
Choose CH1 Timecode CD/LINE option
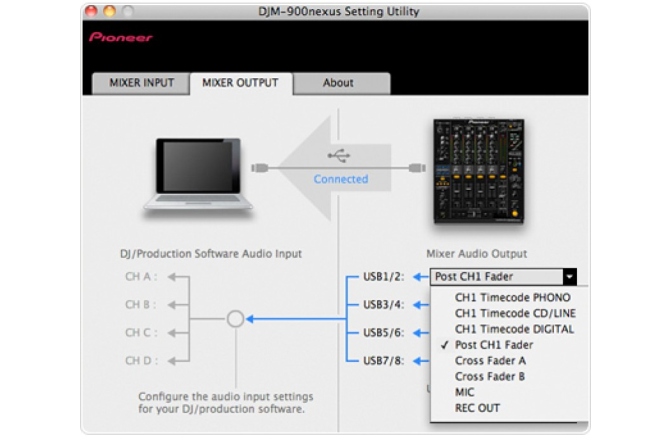pyautogui.click(x=515, y=313)
